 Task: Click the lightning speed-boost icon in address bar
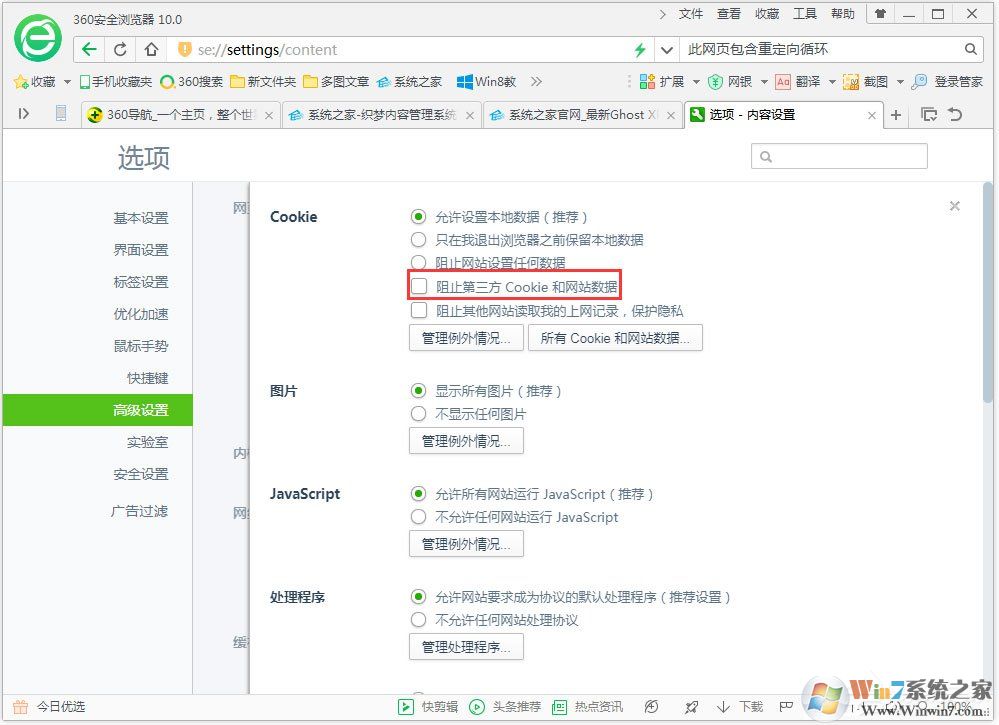pos(638,48)
